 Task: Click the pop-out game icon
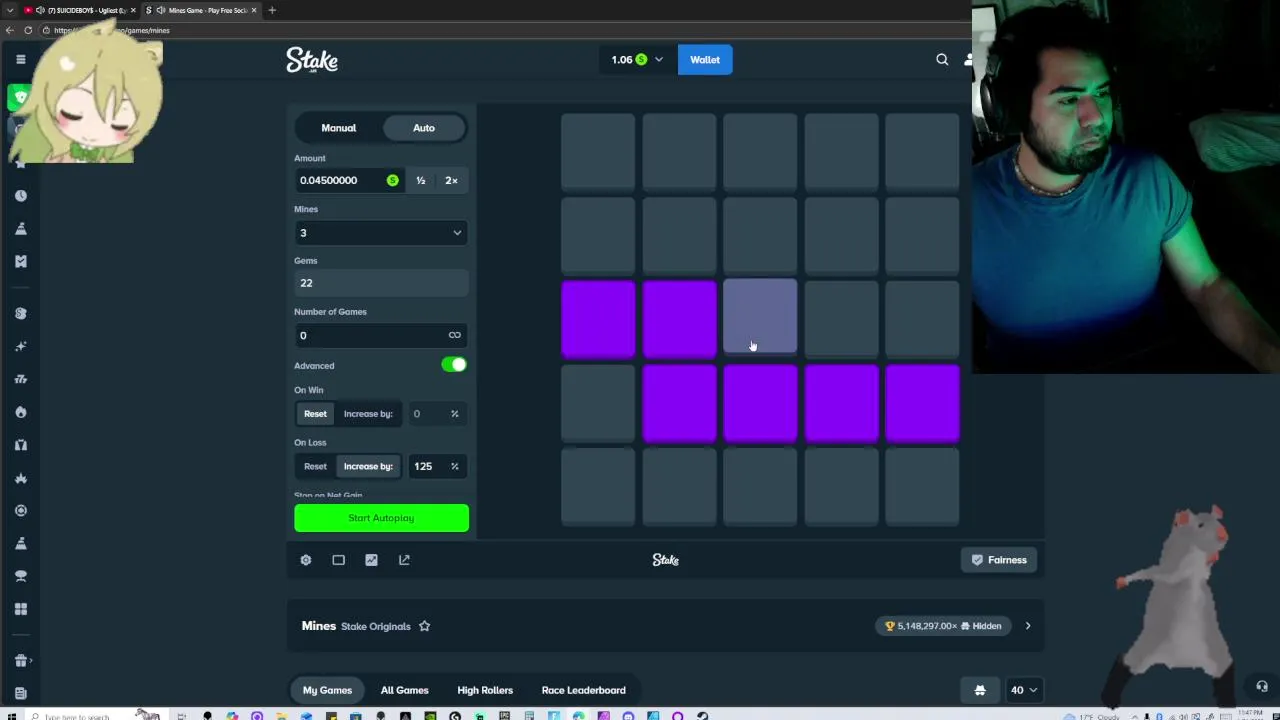click(404, 560)
